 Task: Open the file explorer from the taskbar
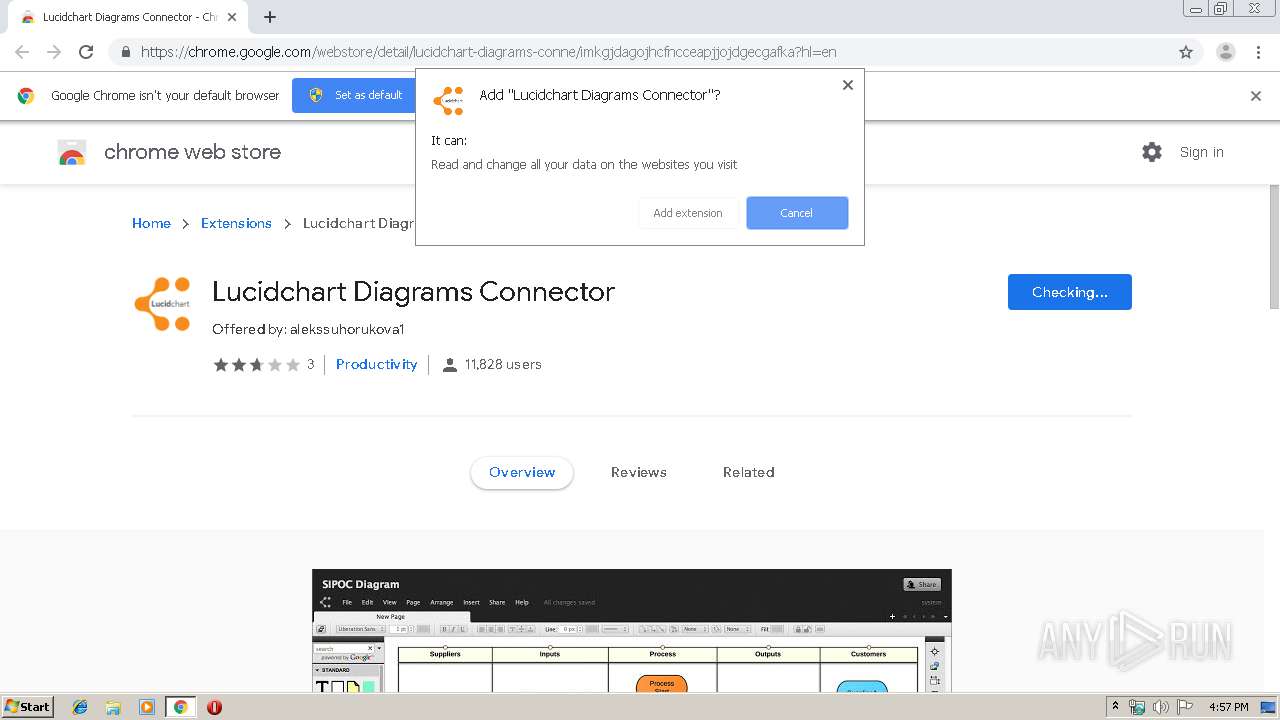click(113, 707)
